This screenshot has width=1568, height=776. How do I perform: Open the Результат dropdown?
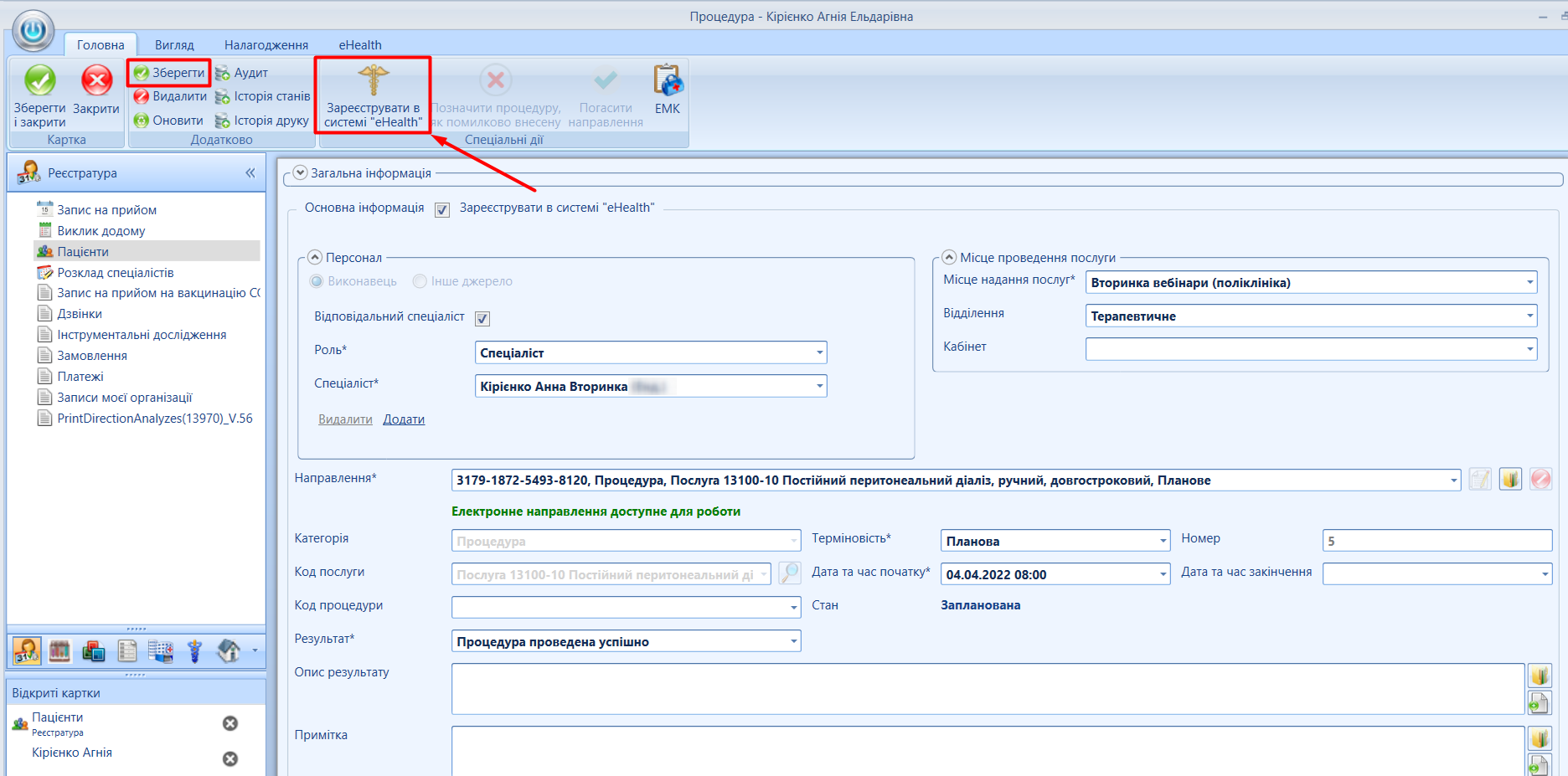tap(793, 641)
